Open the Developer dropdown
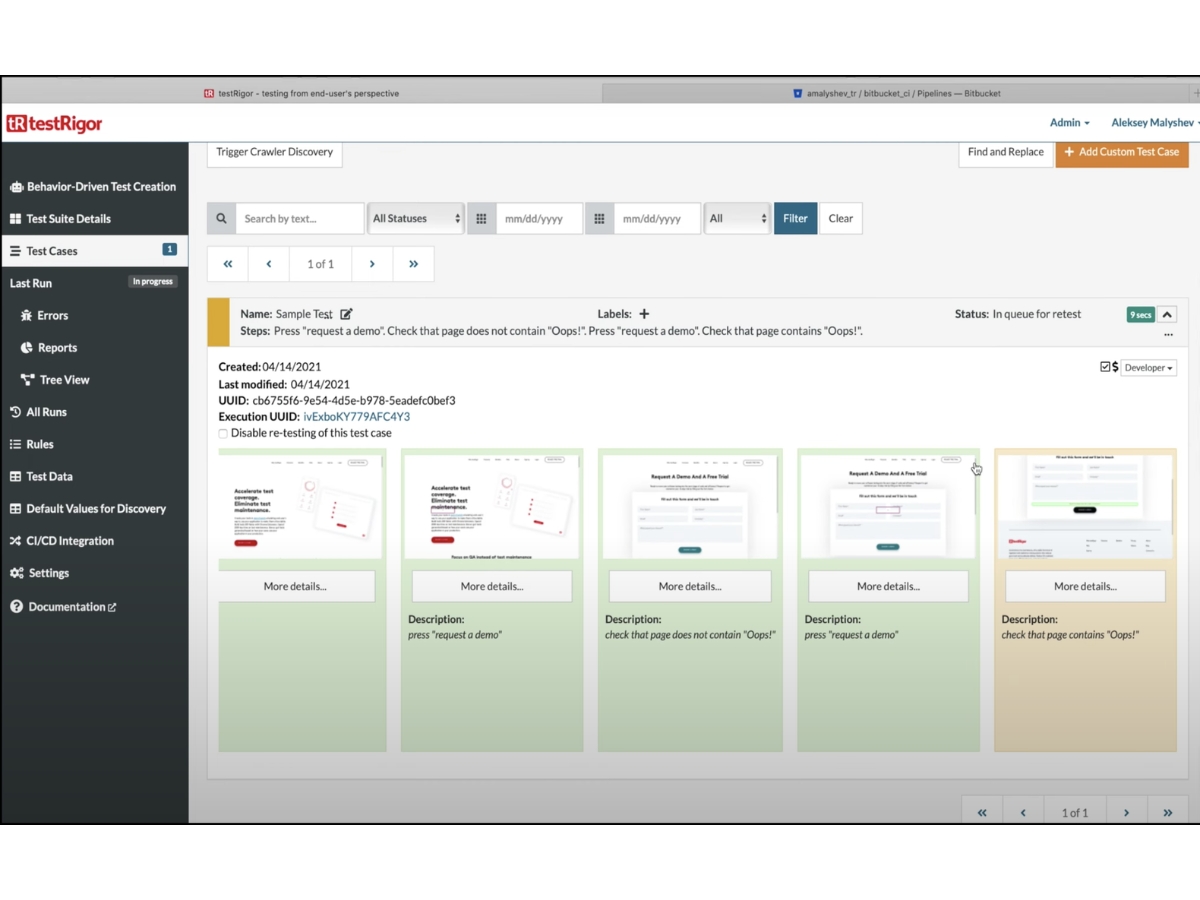 click(1148, 368)
